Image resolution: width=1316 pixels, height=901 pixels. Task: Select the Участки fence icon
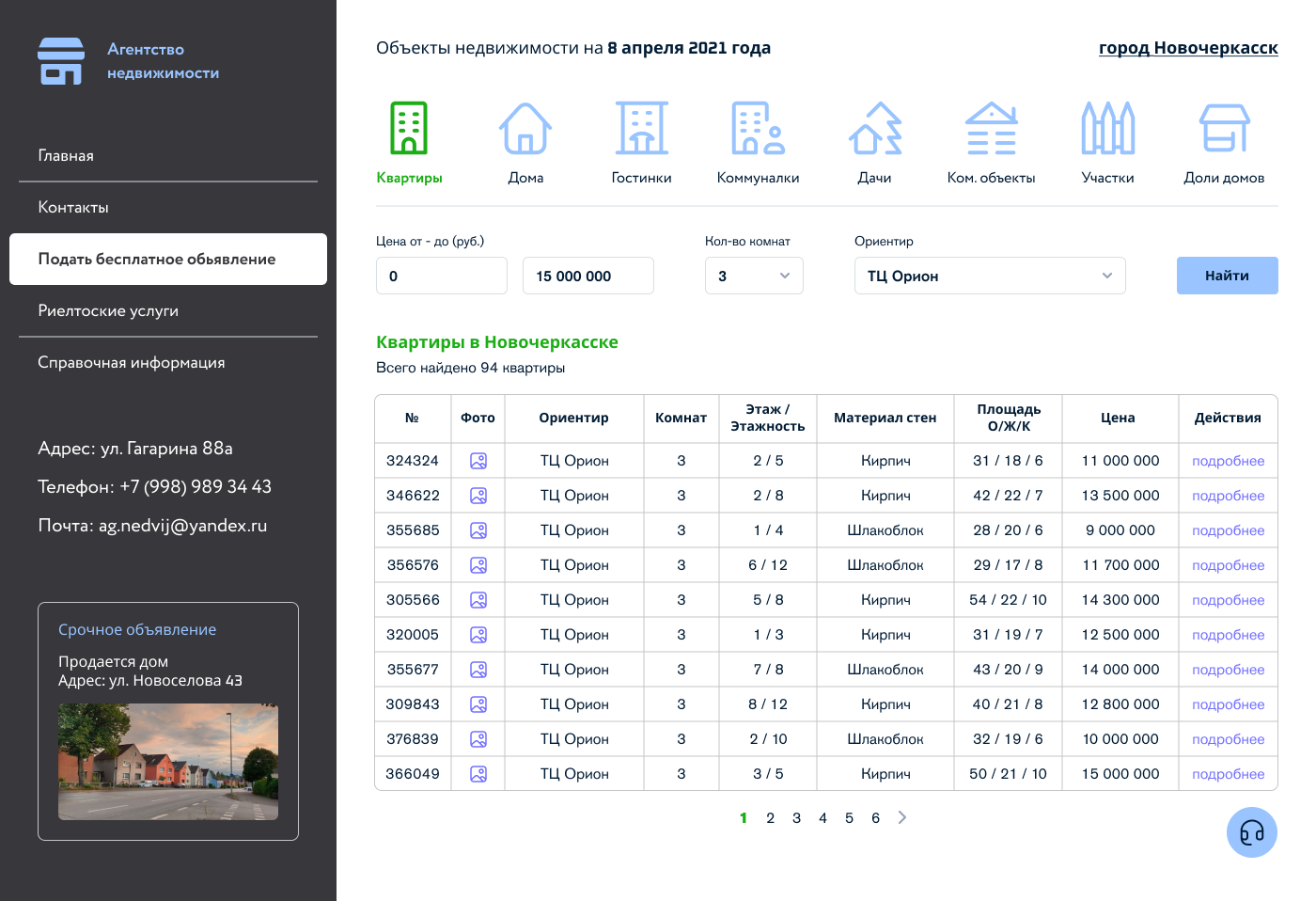tap(1107, 129)
